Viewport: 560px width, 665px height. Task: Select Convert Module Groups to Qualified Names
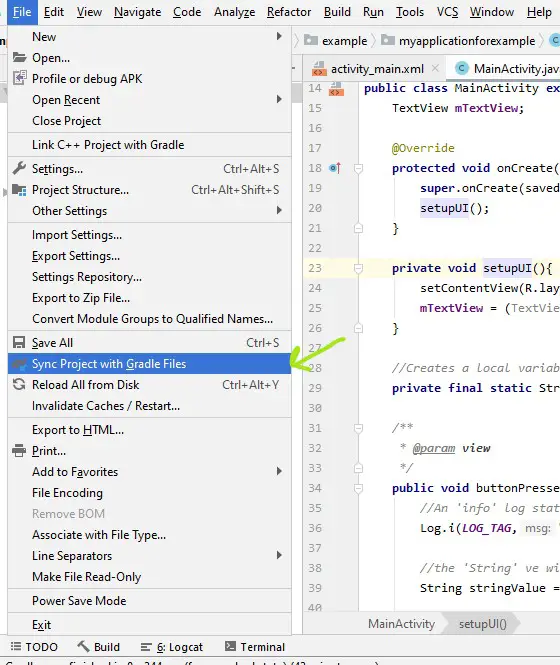tap(149, 319)
